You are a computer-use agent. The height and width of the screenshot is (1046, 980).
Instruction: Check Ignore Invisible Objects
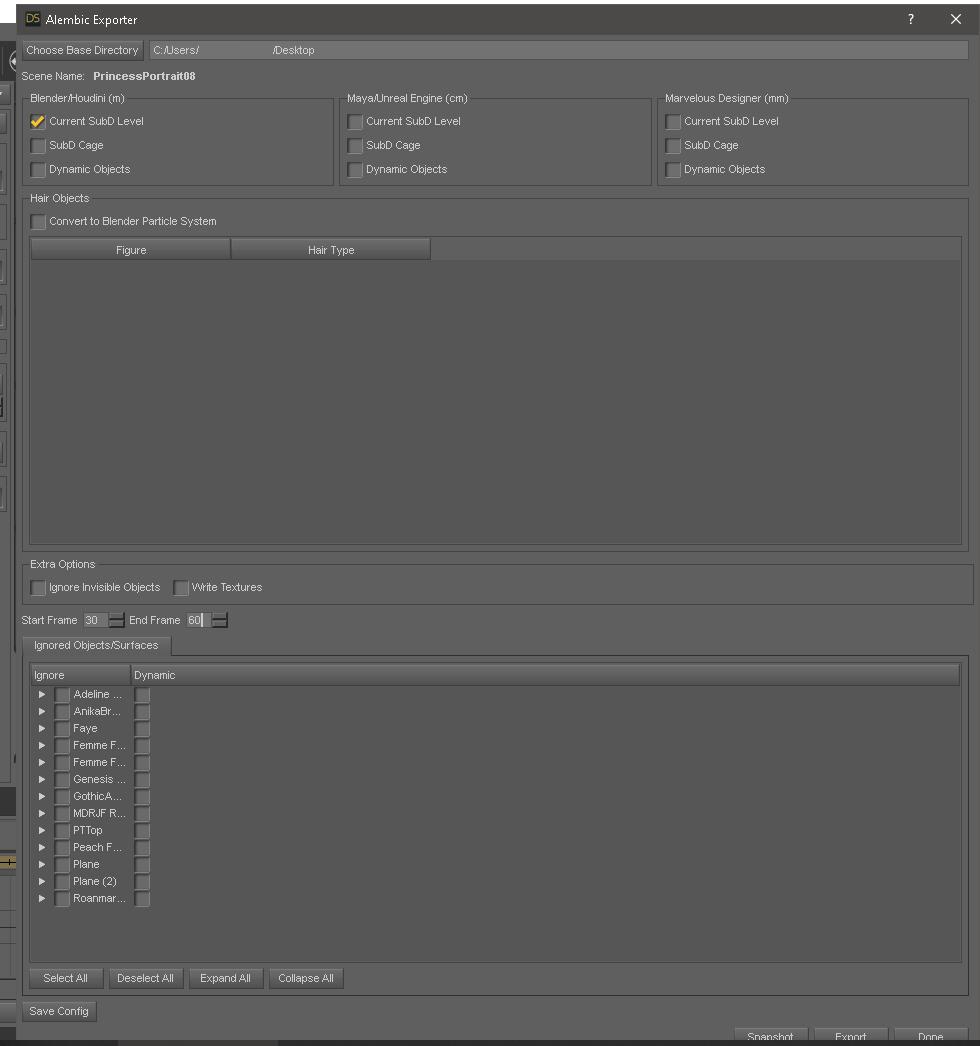click(38, 588)
